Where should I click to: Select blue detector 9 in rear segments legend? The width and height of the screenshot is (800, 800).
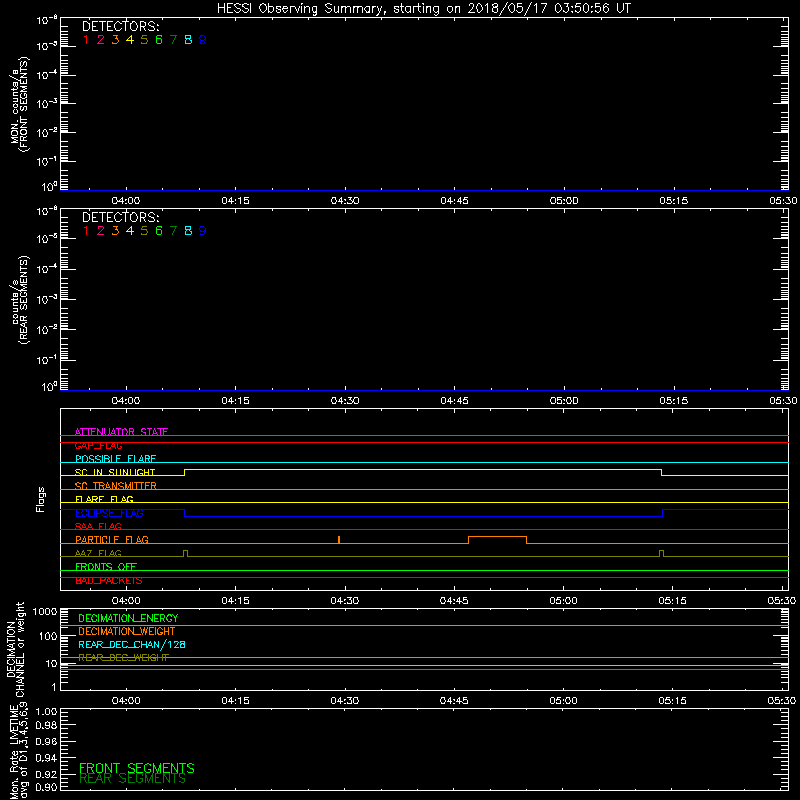[x=203, y=231]
